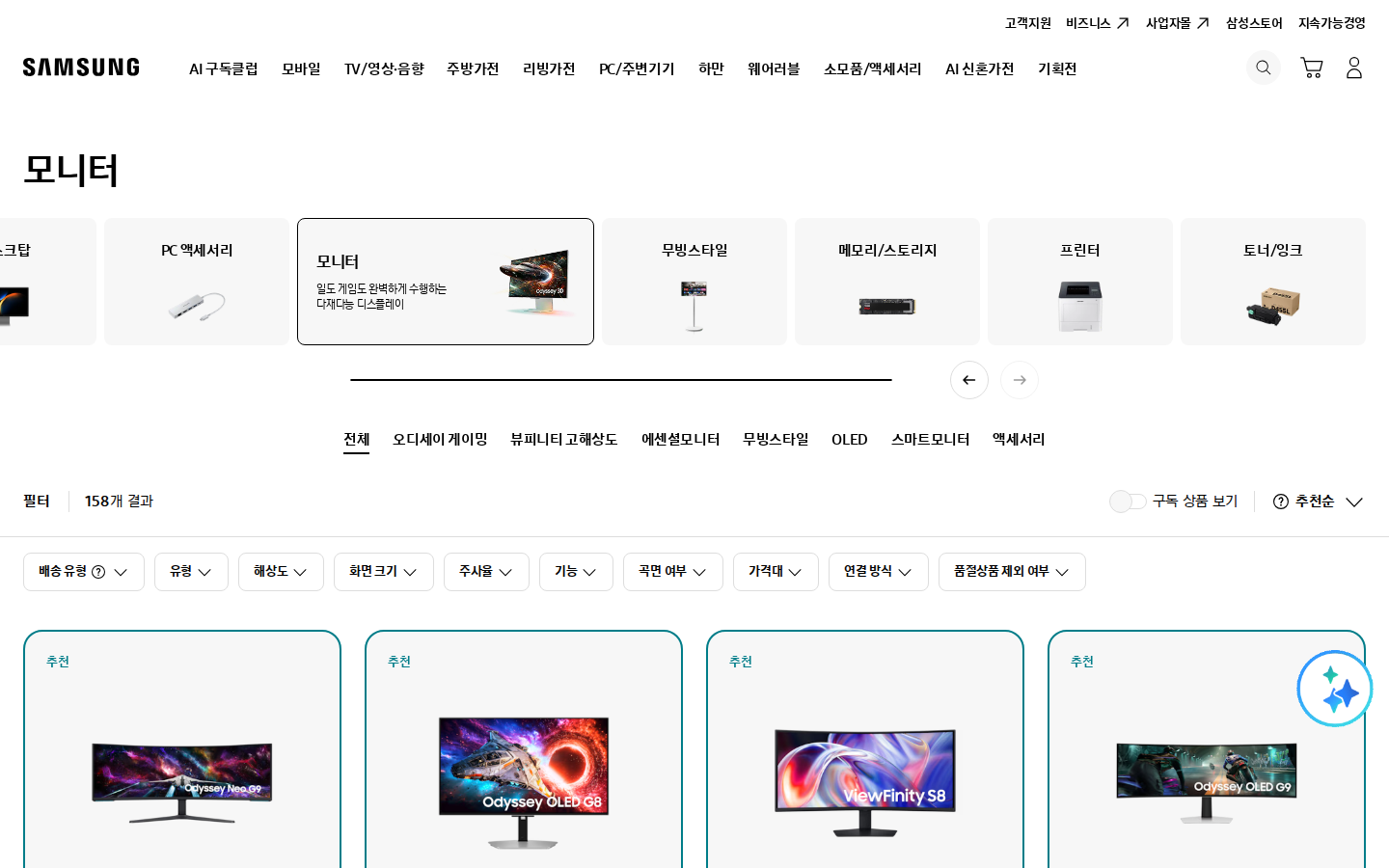Viewport: 1389px width, 868px height.
Task: Click the Samsung logo
Action: pyautogui.click(x=81, y=68)
